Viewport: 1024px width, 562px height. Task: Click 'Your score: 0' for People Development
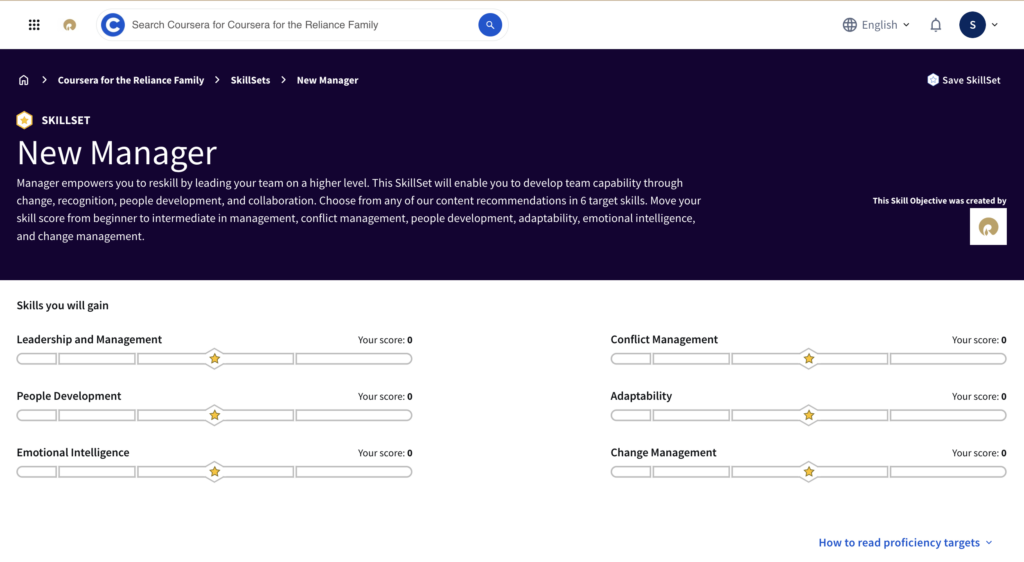coord(385,396)
